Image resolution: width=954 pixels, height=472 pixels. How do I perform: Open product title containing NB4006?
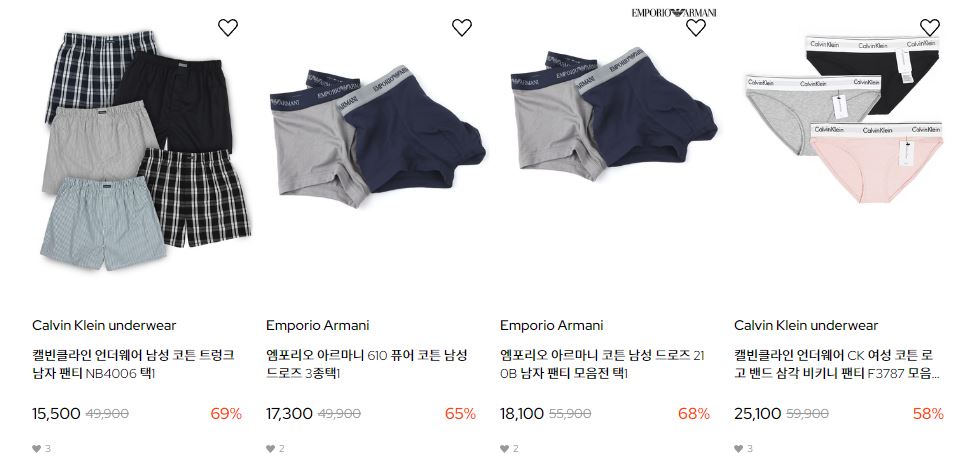point(133,364)
